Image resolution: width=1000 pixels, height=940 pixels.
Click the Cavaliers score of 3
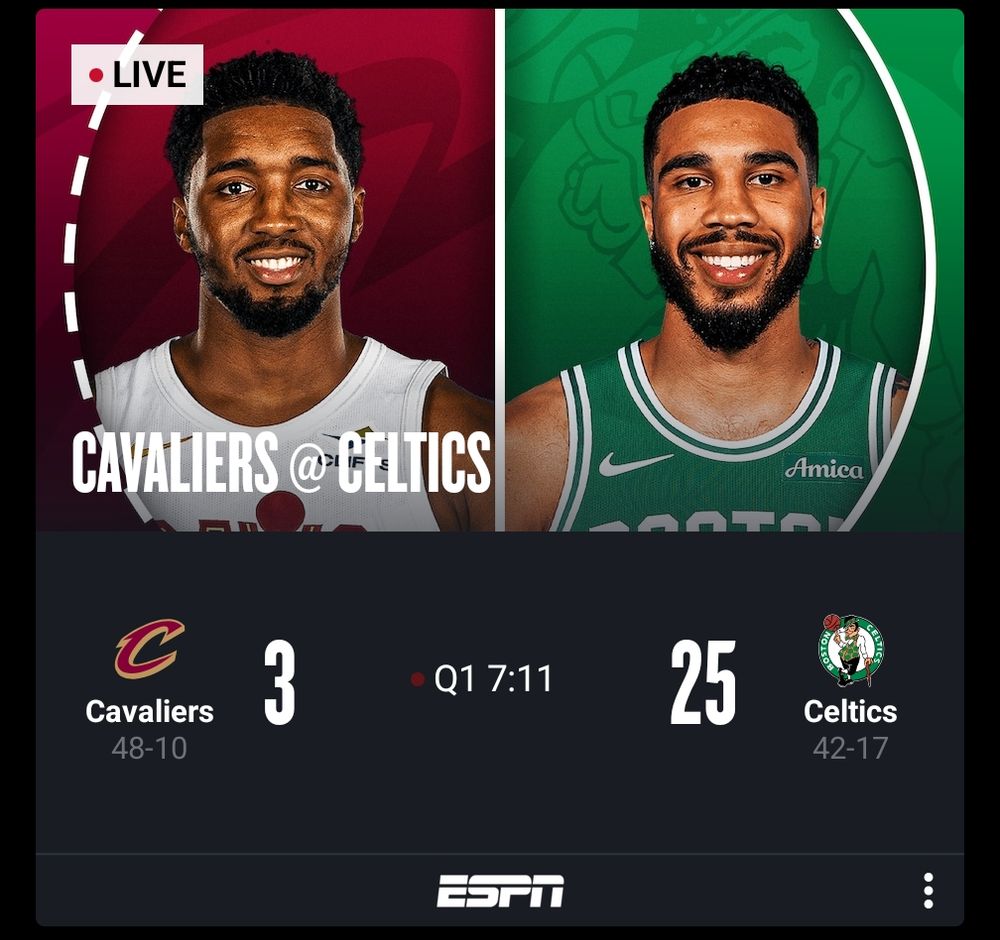tap(279, 683)
